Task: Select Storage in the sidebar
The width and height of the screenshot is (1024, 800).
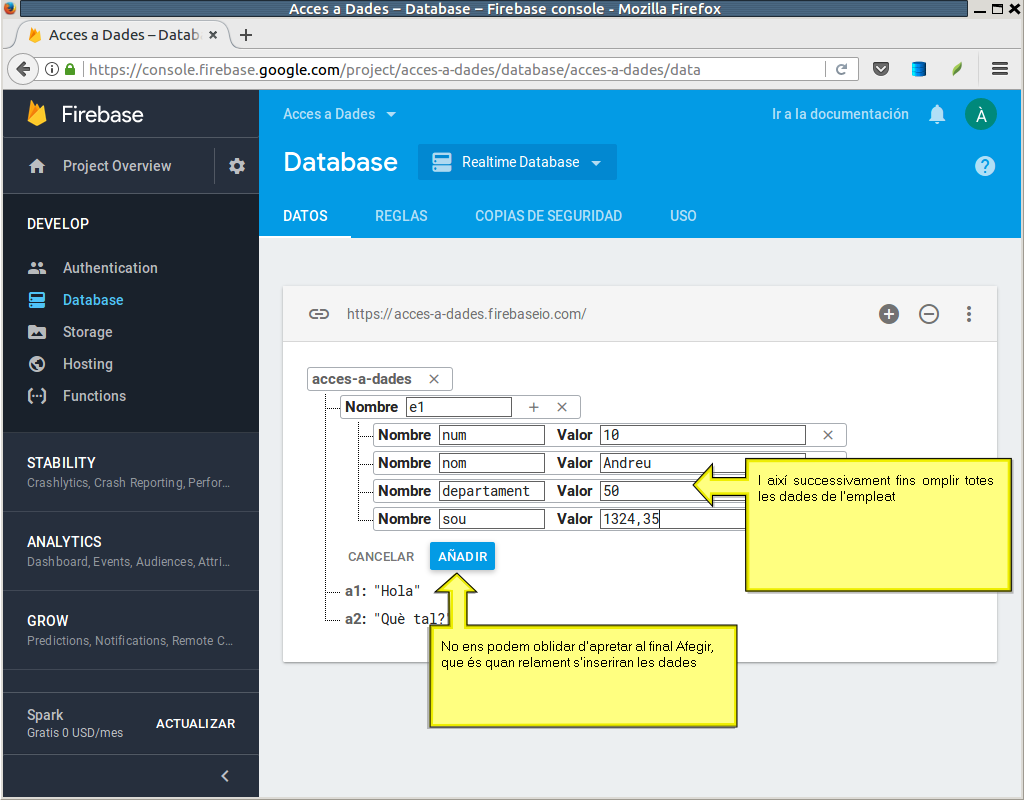Action: tap(88, 332)
